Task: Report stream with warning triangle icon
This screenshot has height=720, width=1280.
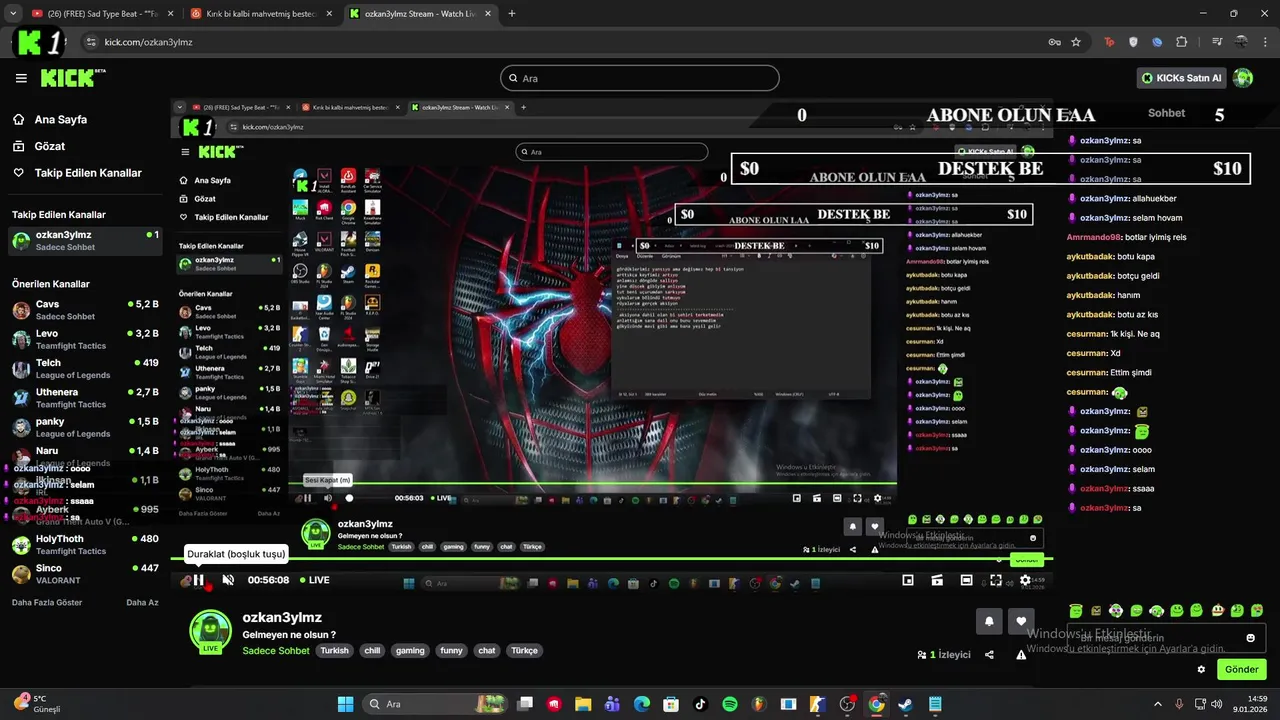Action: (x=1021, y=655)
